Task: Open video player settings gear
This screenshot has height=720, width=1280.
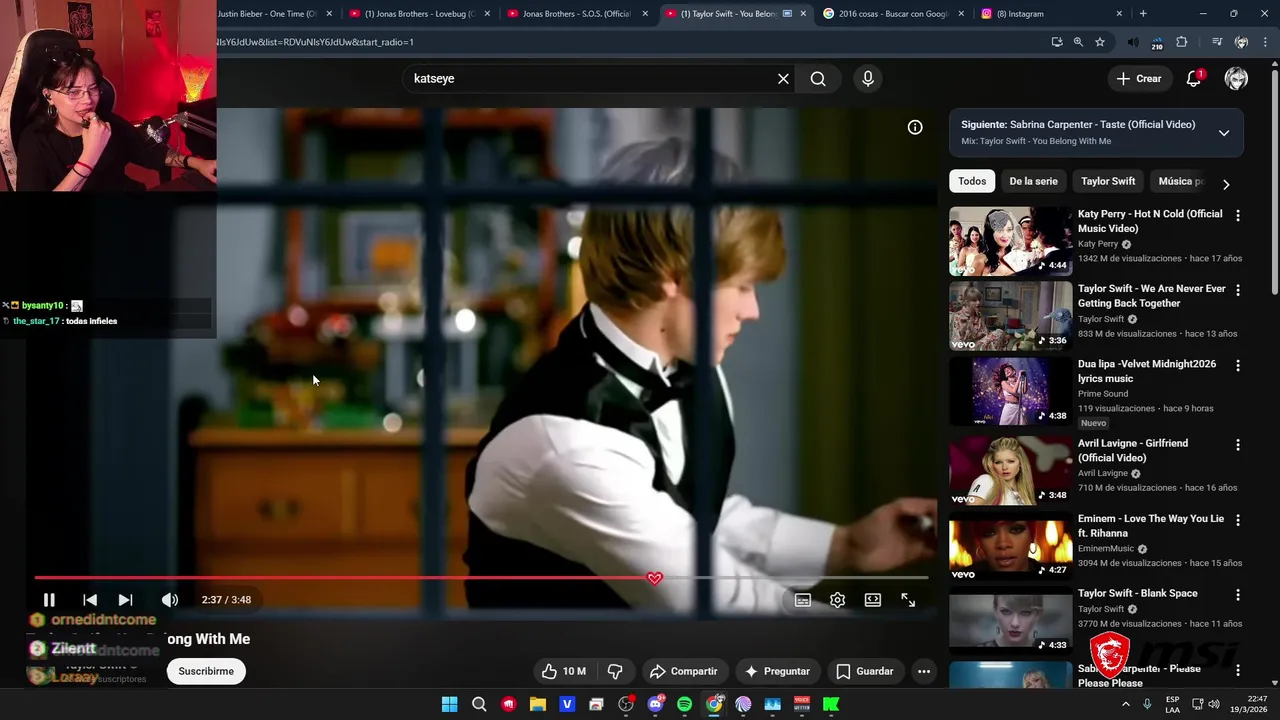Action: click(x=837, y=600)
